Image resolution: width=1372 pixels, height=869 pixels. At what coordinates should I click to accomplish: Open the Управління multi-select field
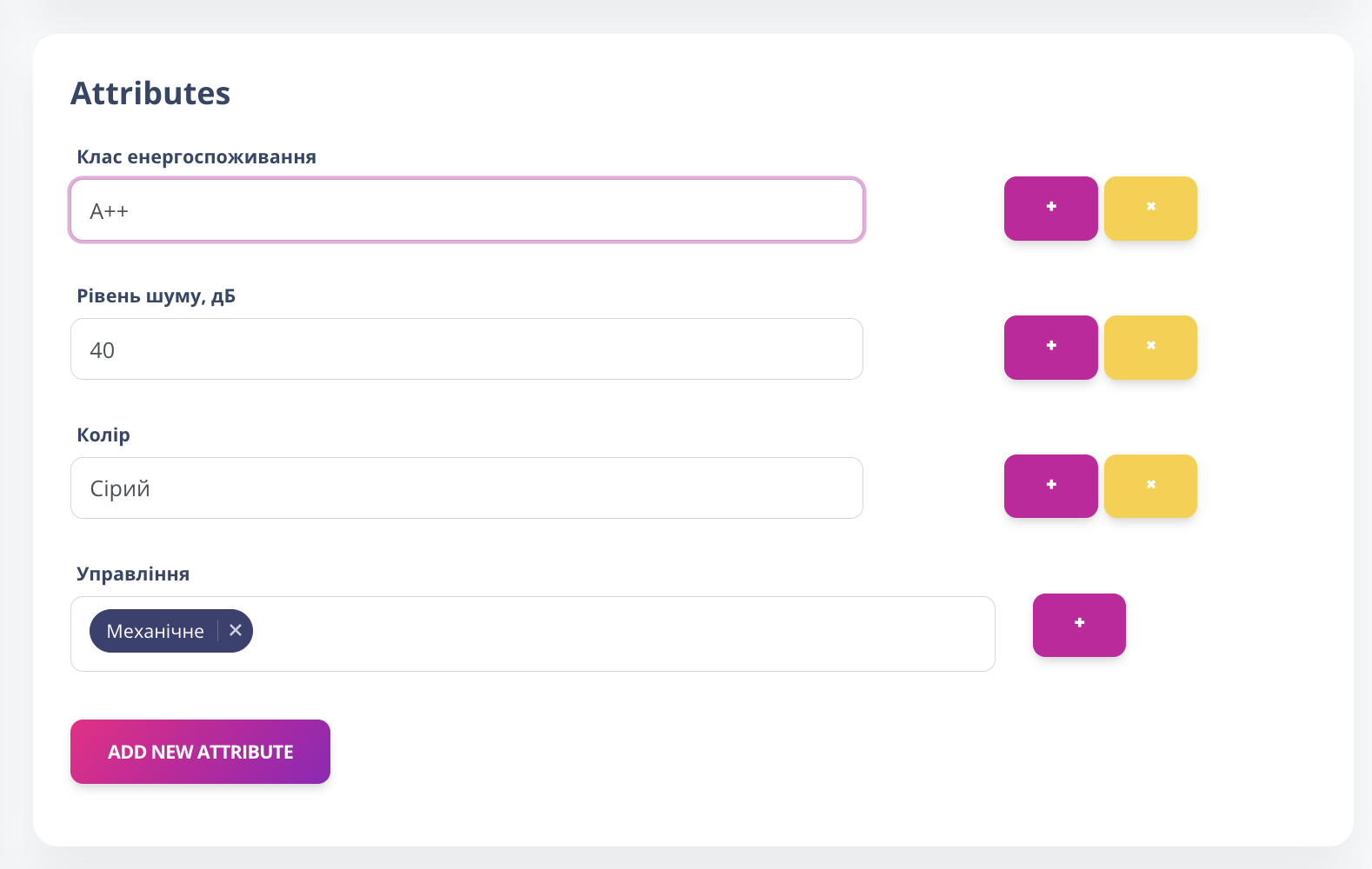[x=609, y=634]
